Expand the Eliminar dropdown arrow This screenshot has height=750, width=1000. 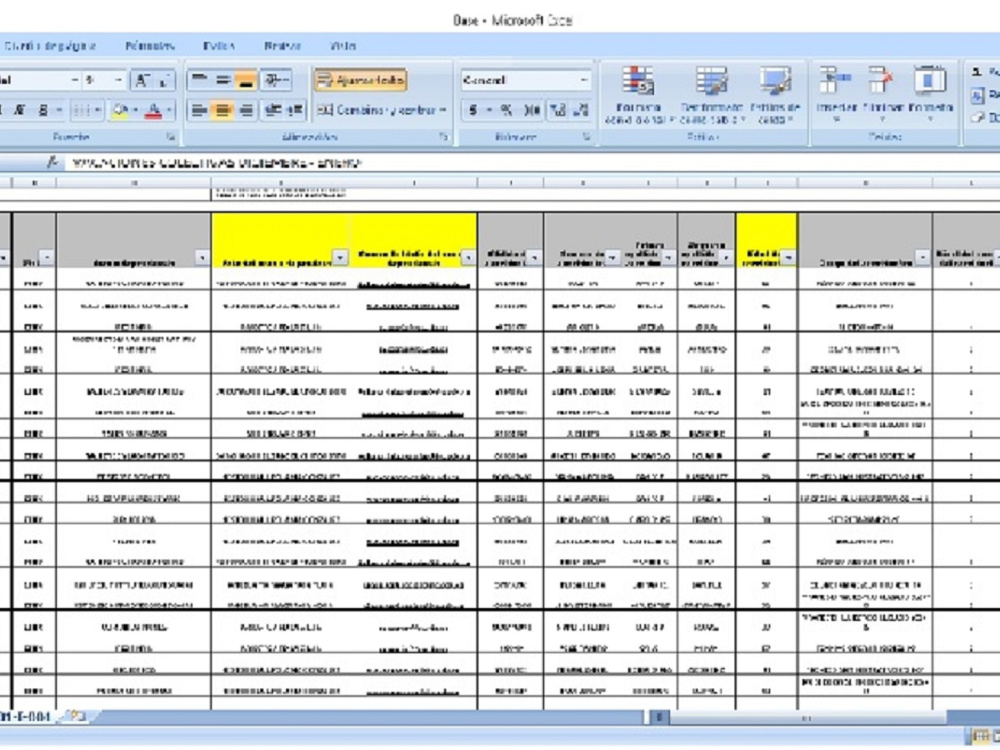pyautogui.click(x=882, y=119)
